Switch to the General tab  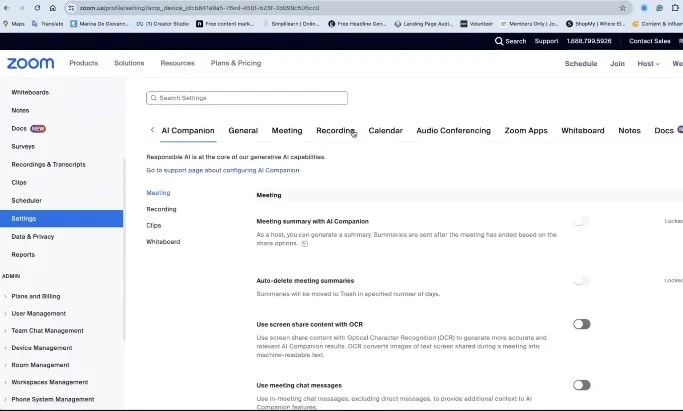point(243,131)
